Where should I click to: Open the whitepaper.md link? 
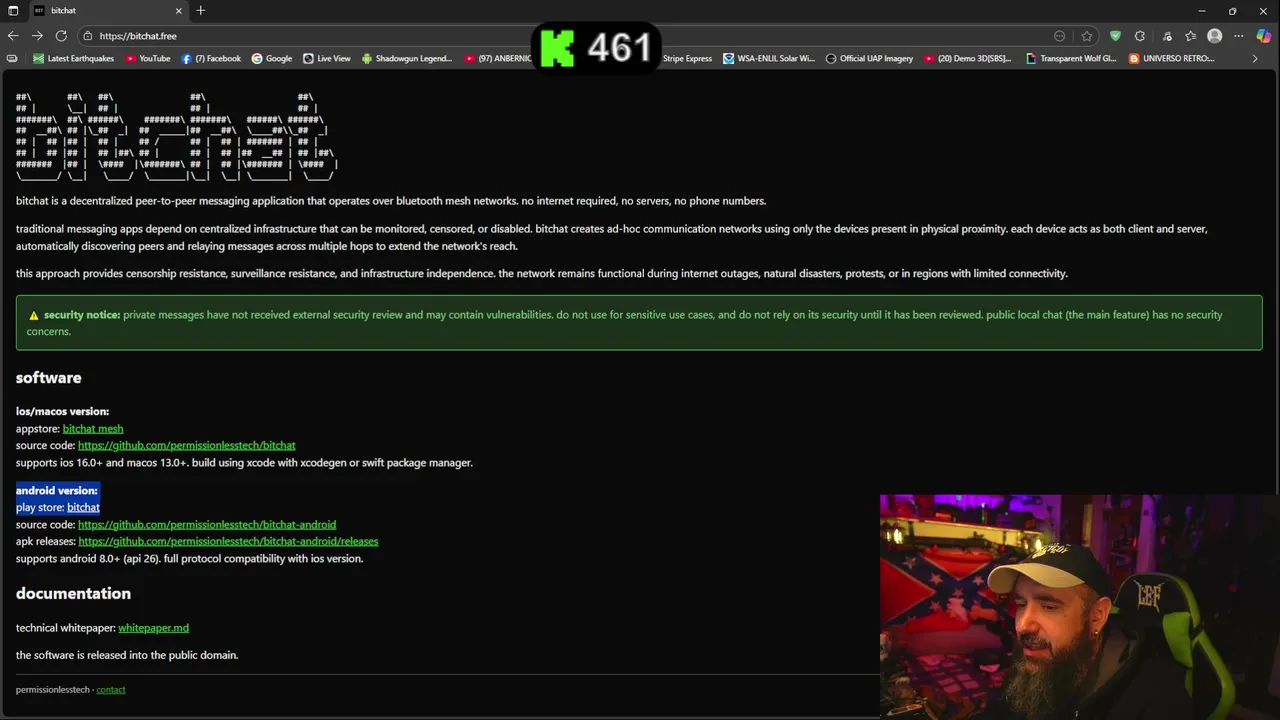pos(153,628)
